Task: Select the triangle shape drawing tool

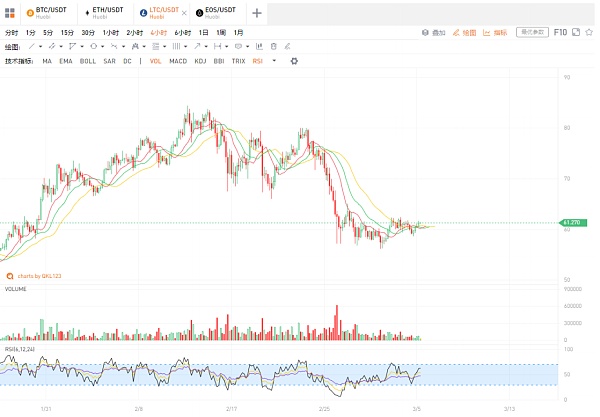Action: pyautogui.click(x=72, y=46)
